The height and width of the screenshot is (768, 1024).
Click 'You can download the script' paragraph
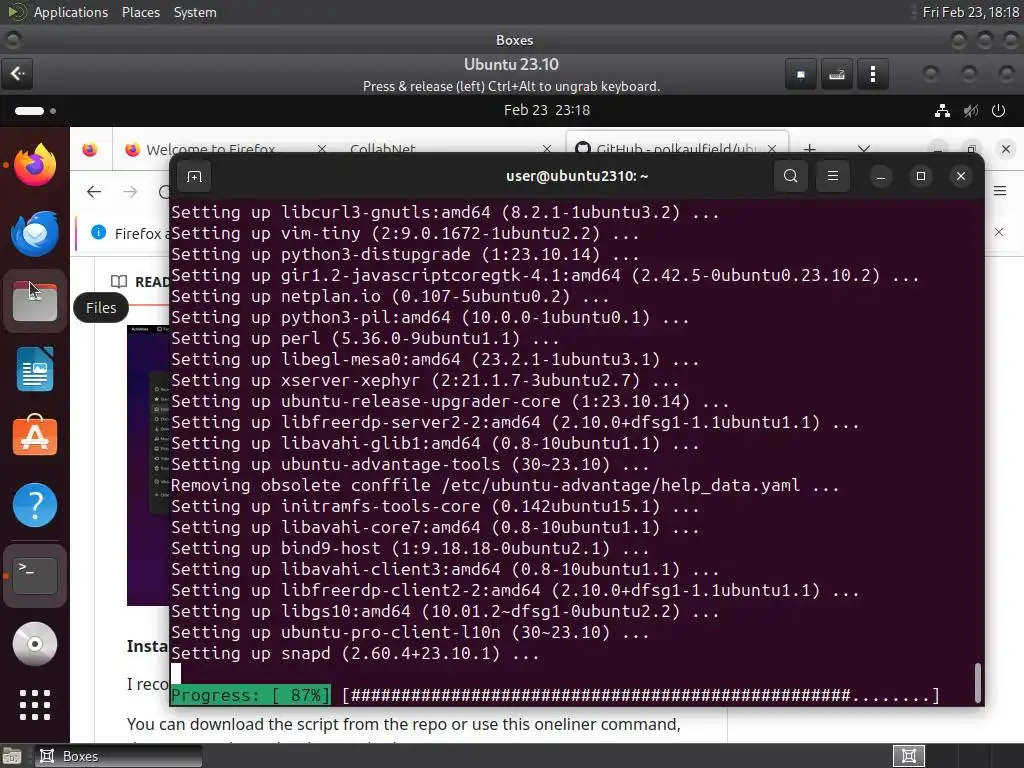point(404,724)
